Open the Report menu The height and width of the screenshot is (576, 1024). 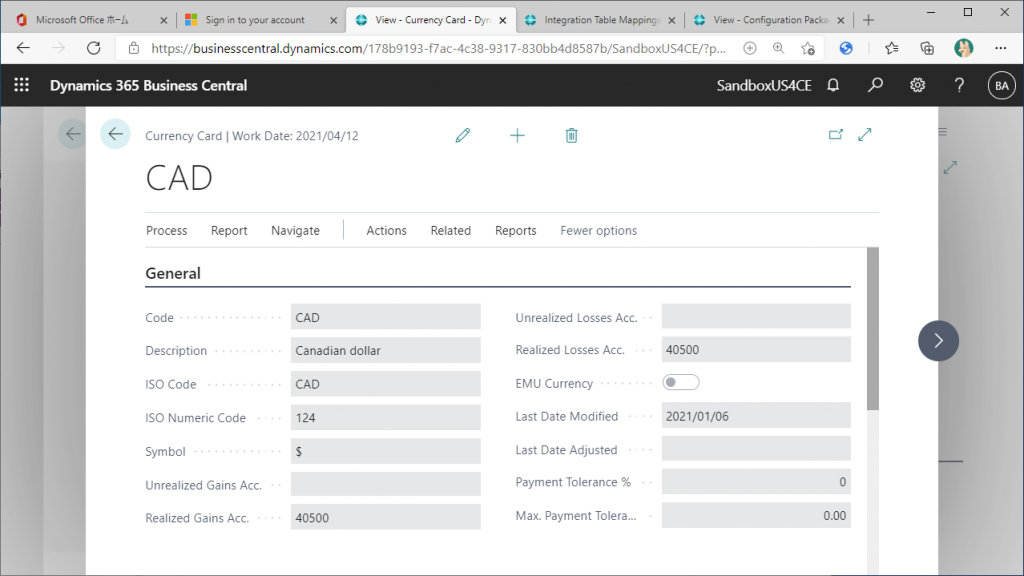tap(229, 231)
